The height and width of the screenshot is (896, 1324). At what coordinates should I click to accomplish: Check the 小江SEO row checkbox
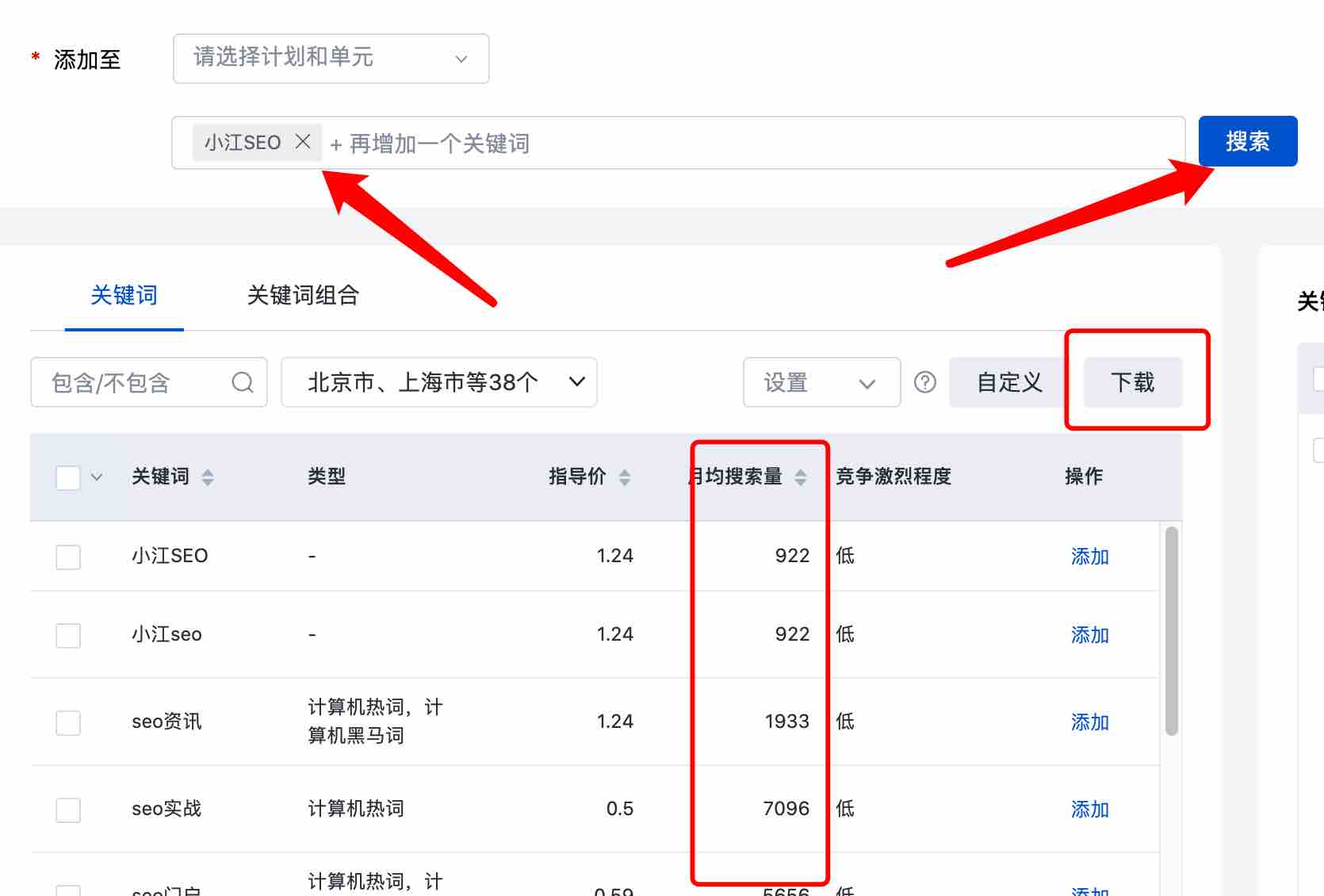68,557
